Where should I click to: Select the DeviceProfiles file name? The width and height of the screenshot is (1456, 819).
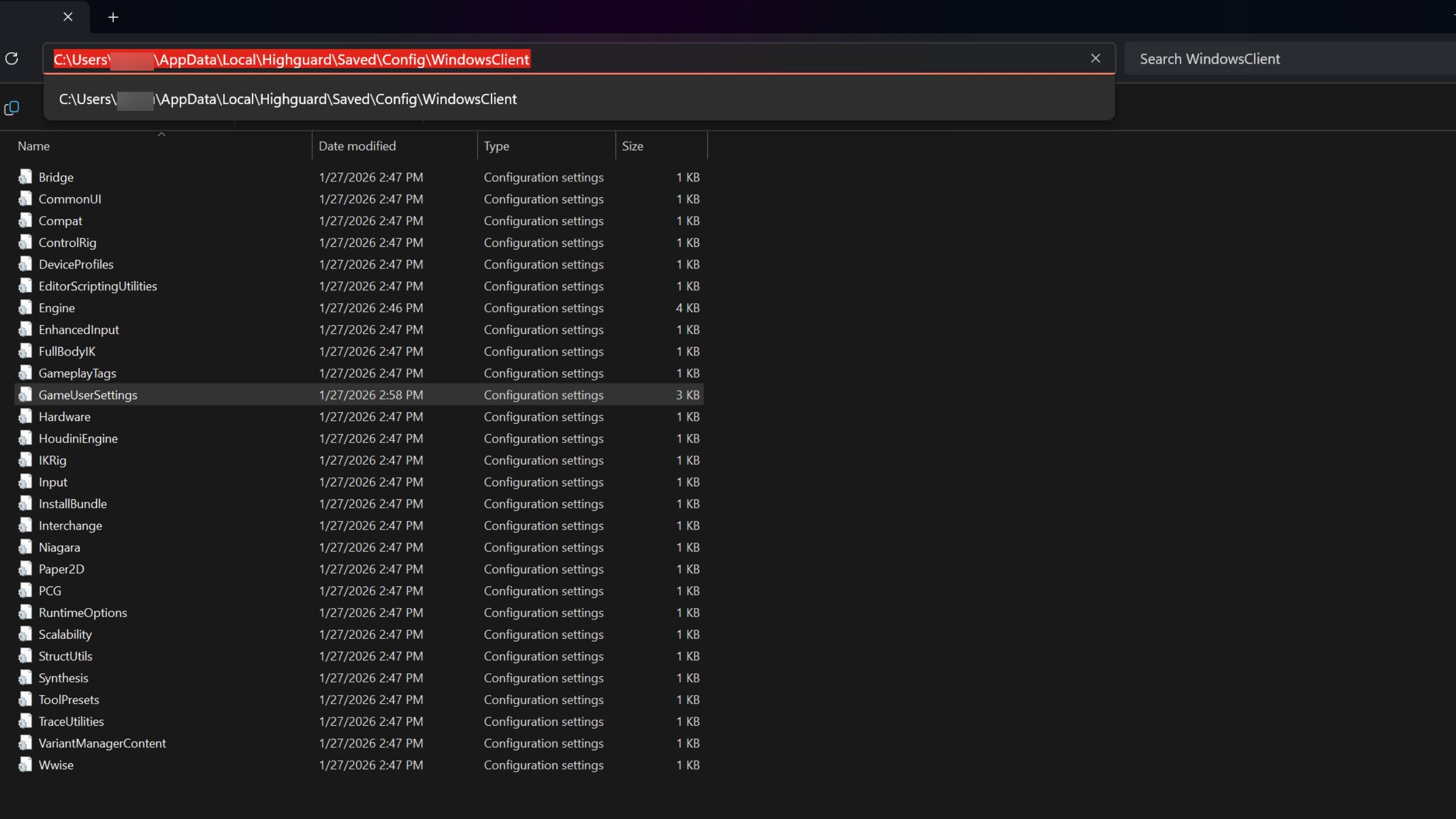pyautogui.click(x=76, y=264)
